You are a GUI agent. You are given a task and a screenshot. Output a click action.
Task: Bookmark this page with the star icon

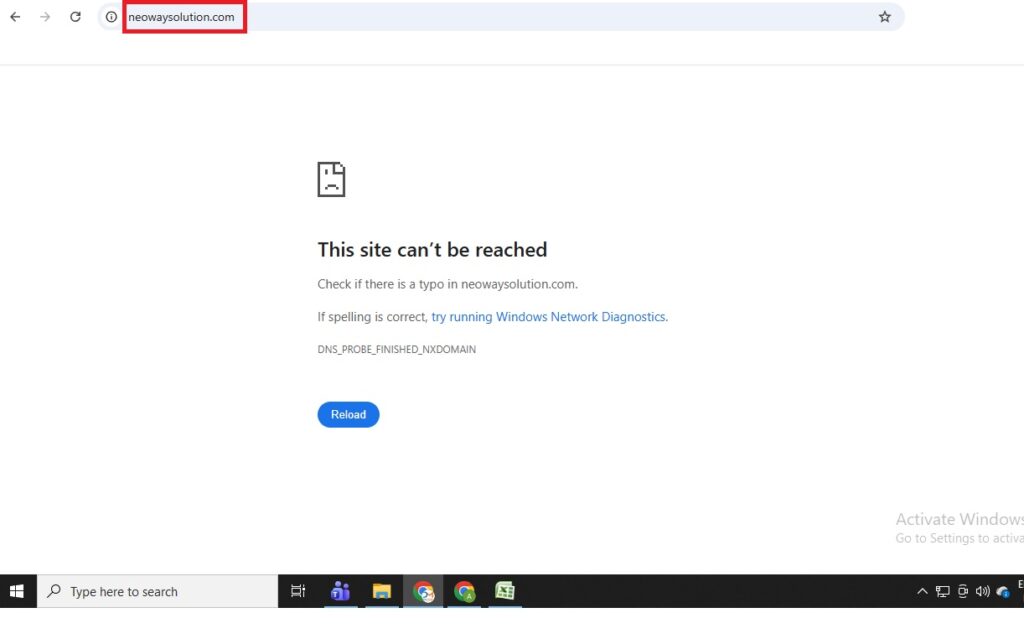point(884,17)
